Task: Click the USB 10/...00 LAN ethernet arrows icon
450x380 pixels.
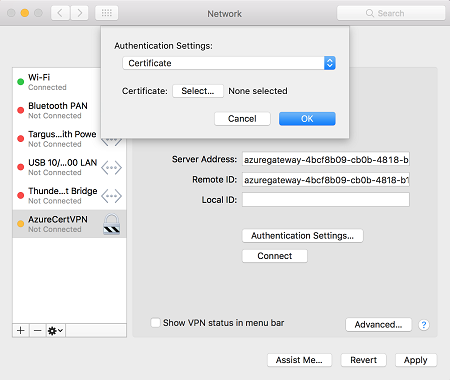Action: 111,167
